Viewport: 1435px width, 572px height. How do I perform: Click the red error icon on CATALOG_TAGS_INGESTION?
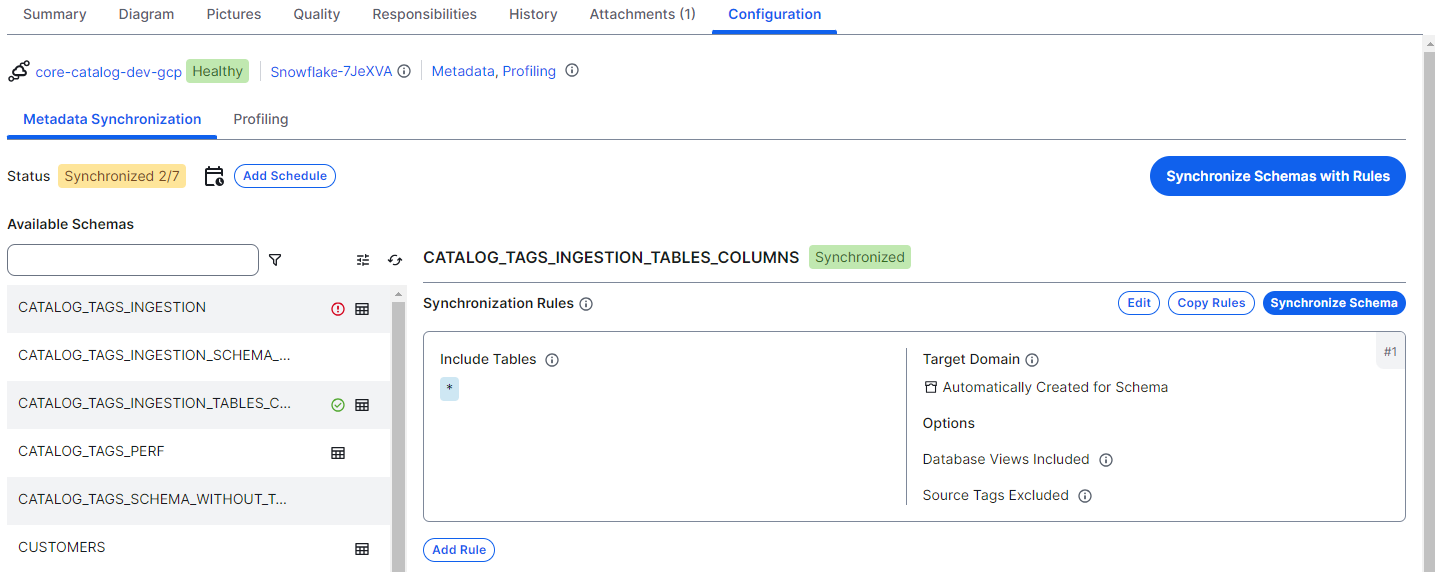[x=338, y=309]
